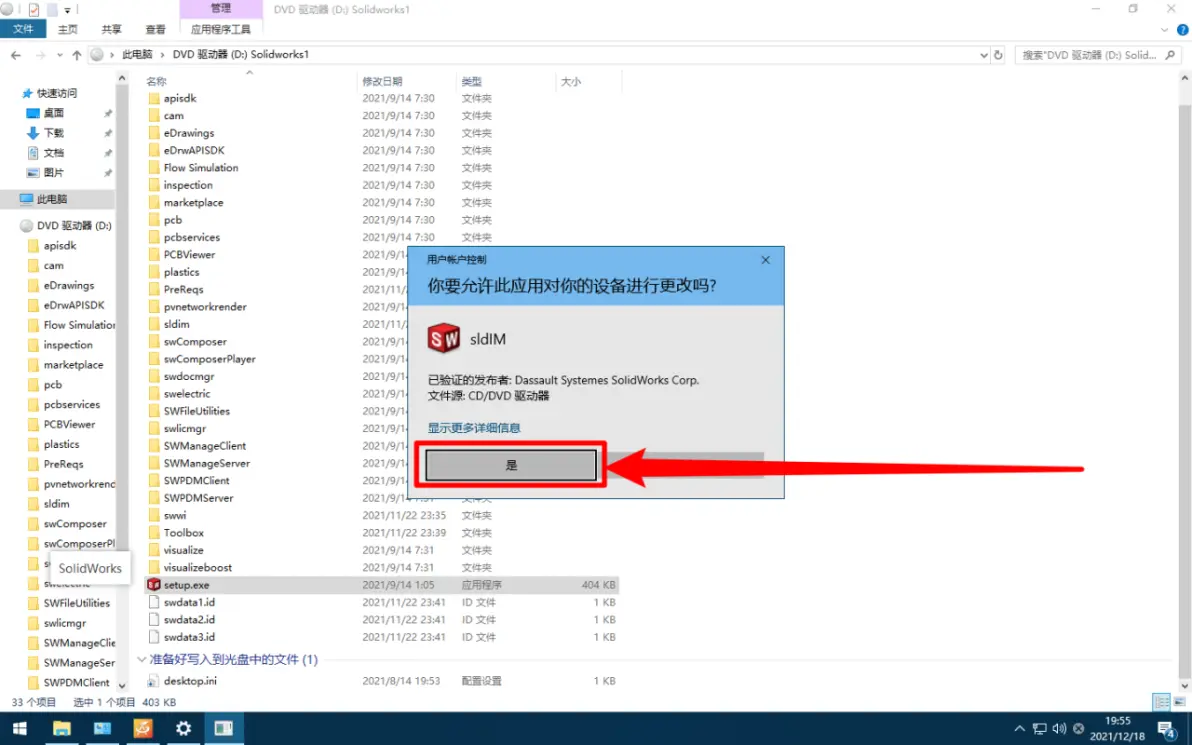
Task: Show hidden system tray icons
Action: tap(1020, 729)
